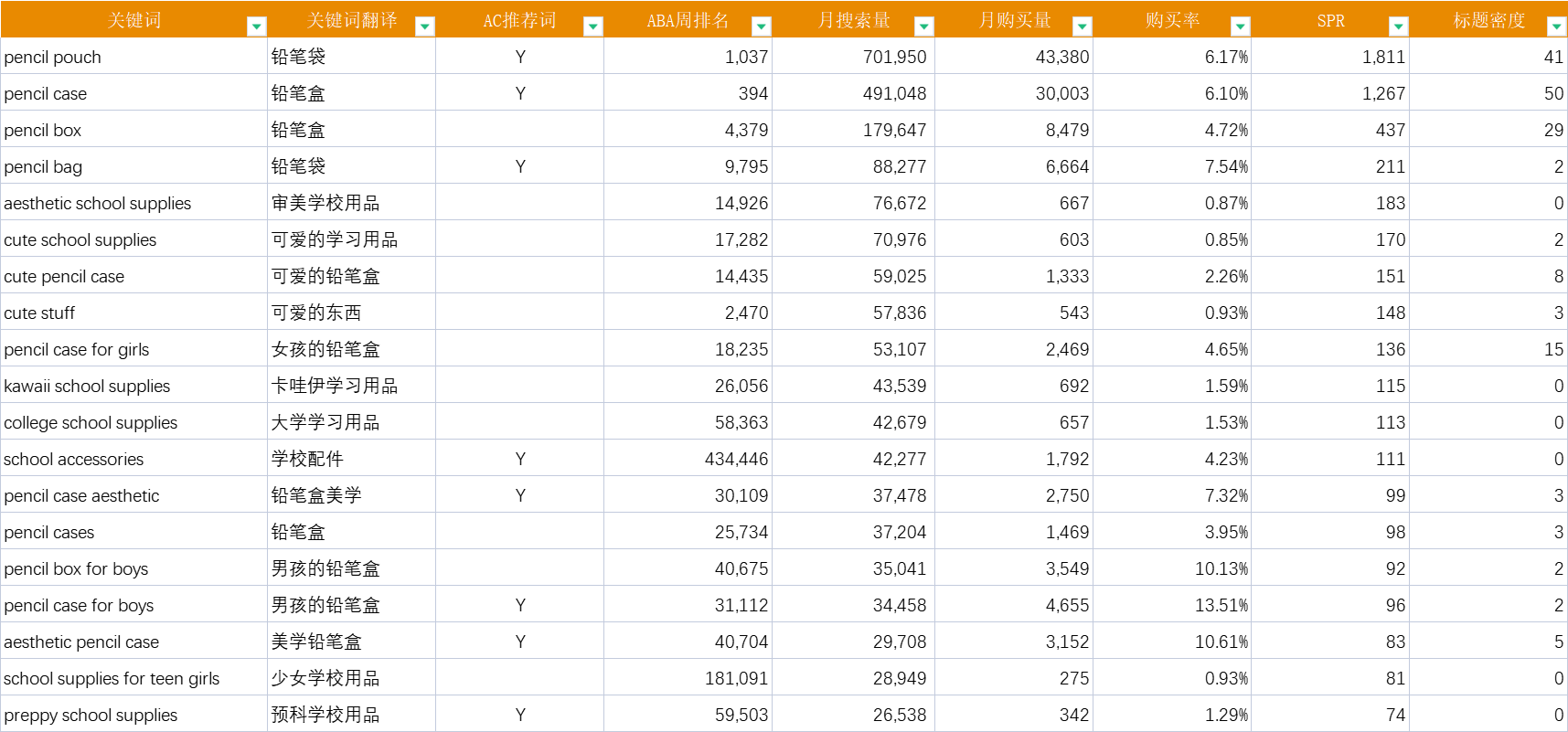This screenshot has height=732, width=1568.
Task: Click the translation cell 大学学习用品
Action: pyautogui.click(x=351, y=422)
